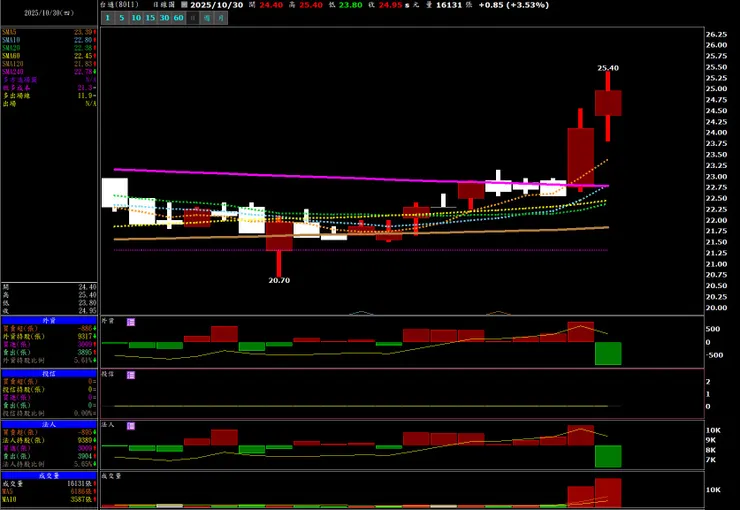The image size is (740, 510).
Task: Click the small icon before 2025/10/30 header
Action: (184, 5)
